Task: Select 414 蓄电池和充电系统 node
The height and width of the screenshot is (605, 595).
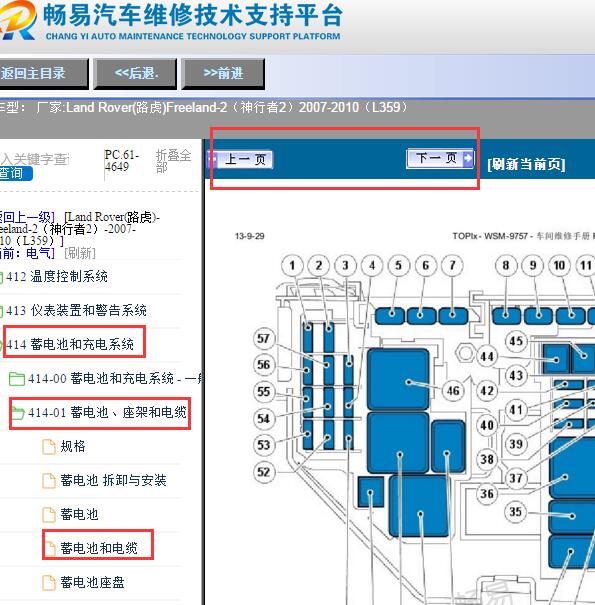Action: (x=70, y=344)
